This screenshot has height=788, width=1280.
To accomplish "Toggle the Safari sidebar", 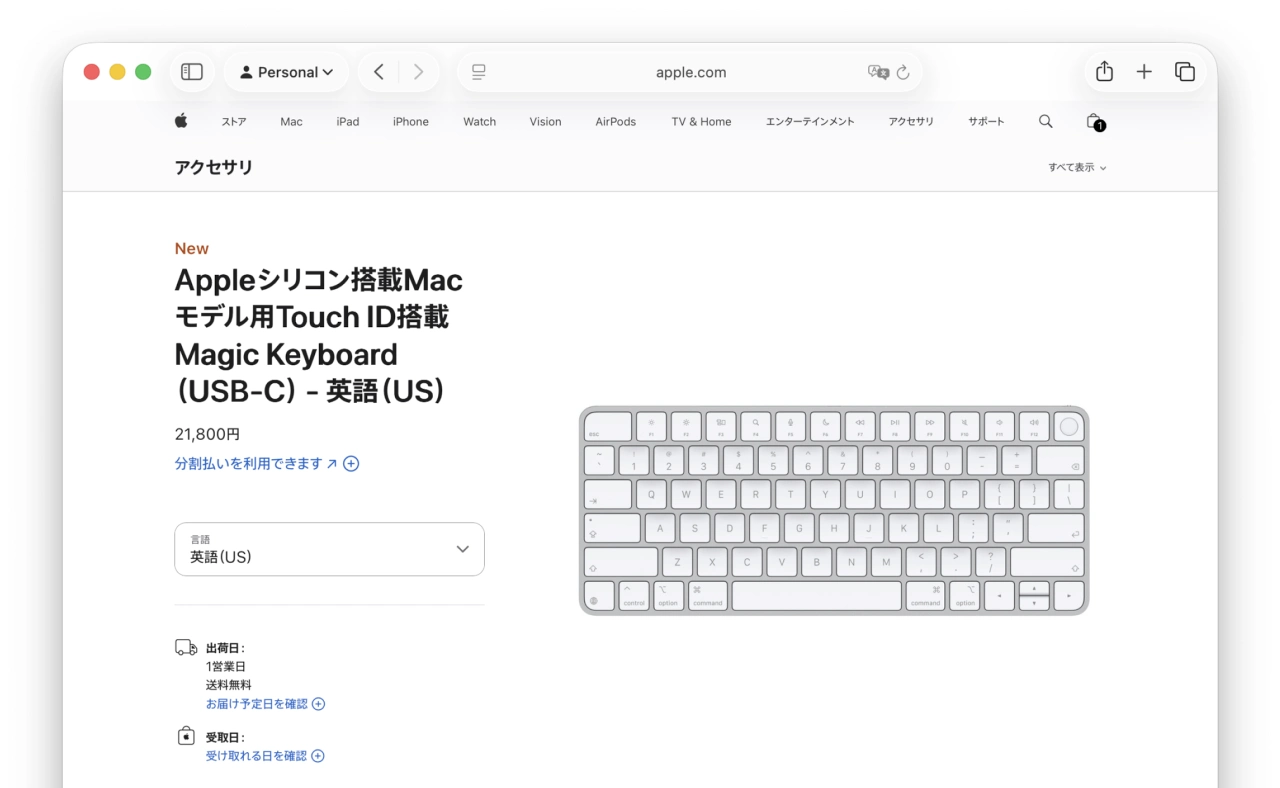I will pyautogui.click(x=192, y=72).
